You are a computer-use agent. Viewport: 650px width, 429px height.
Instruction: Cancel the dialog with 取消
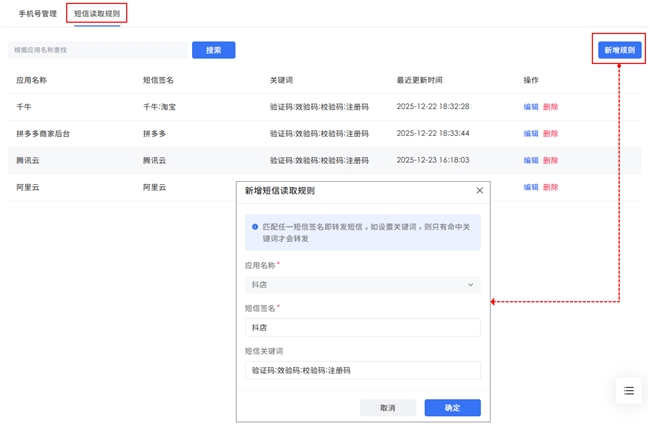coord(387,408)
